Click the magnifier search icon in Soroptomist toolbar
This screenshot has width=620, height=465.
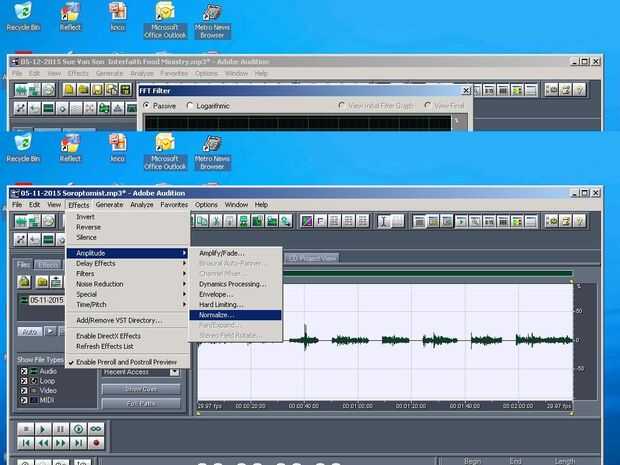pyautogui.click(x=285, y=221)
